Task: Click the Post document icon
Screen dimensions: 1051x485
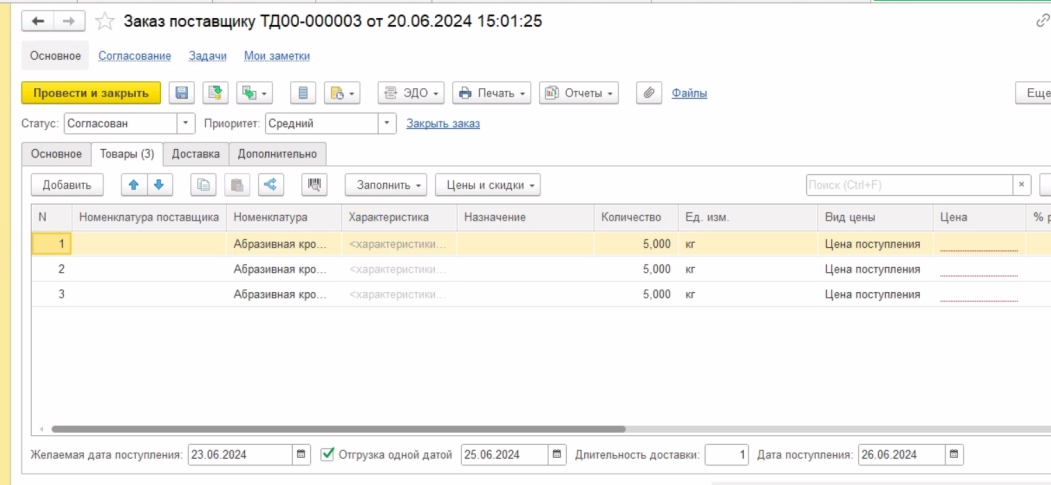Action: [215, 93]
